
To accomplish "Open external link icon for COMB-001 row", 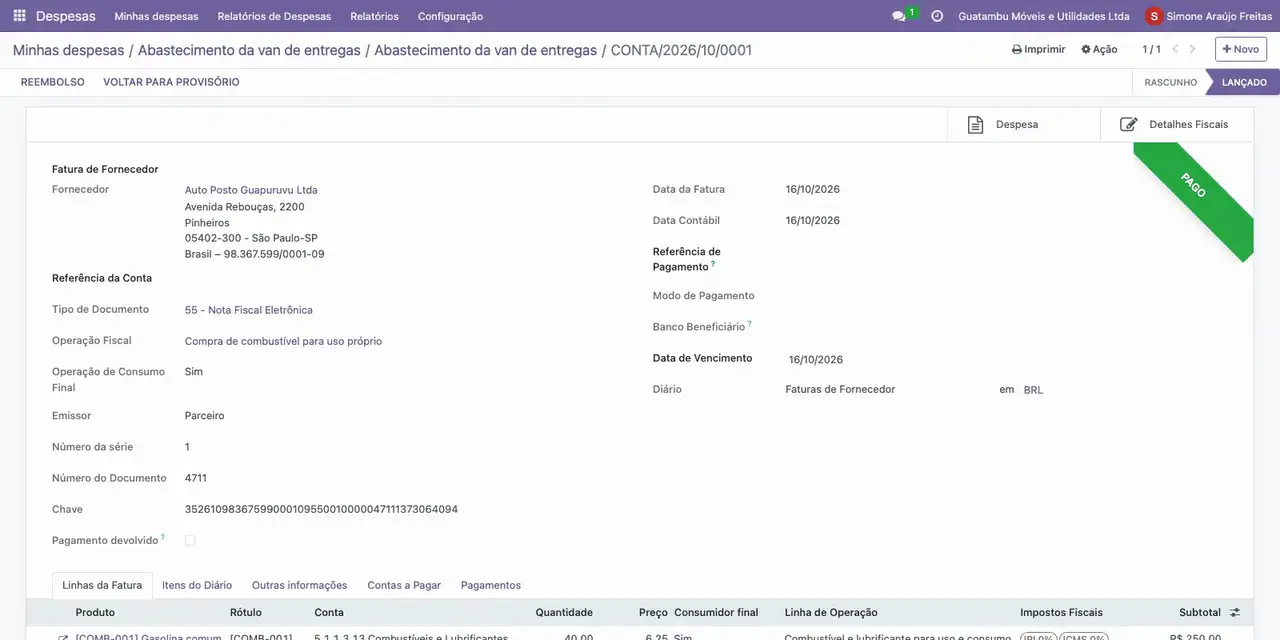I will point(63,638).
